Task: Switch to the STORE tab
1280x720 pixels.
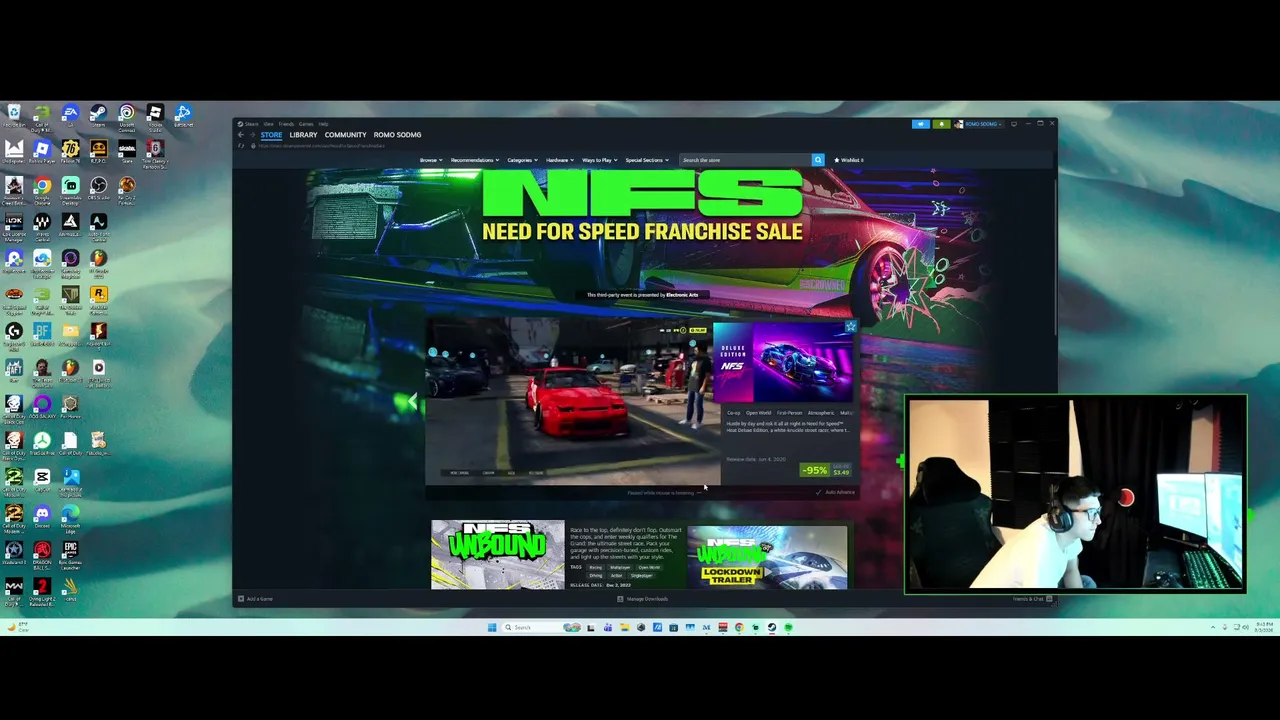Action: click(x=271, y=135)
